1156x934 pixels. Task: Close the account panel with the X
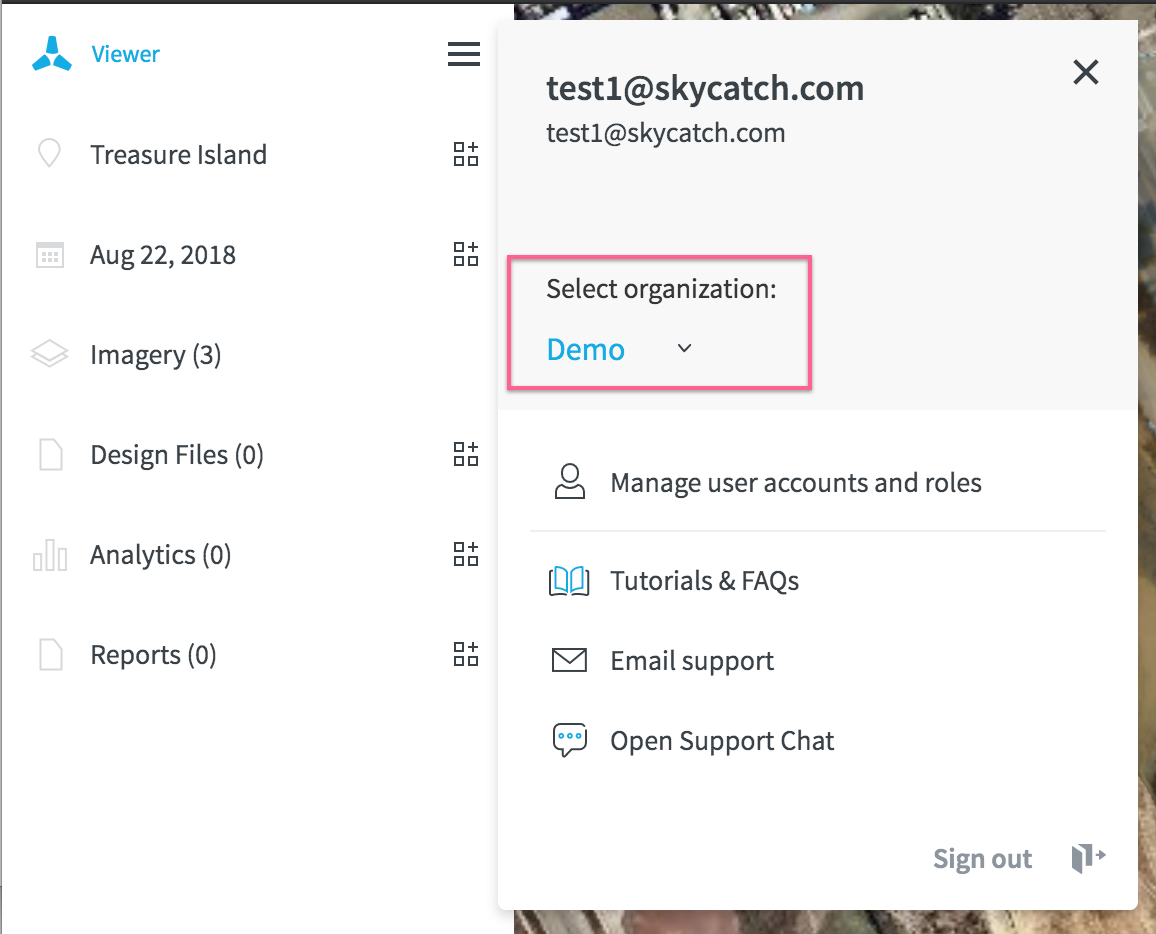pos(1086,72)
